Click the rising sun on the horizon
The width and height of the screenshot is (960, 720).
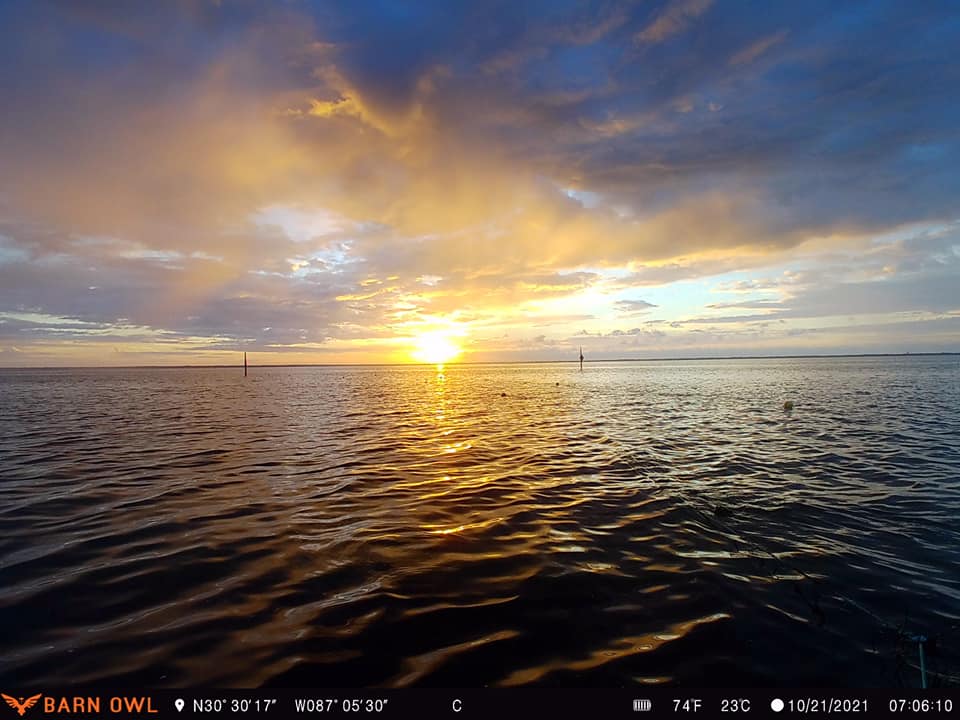tap(436, 347)
